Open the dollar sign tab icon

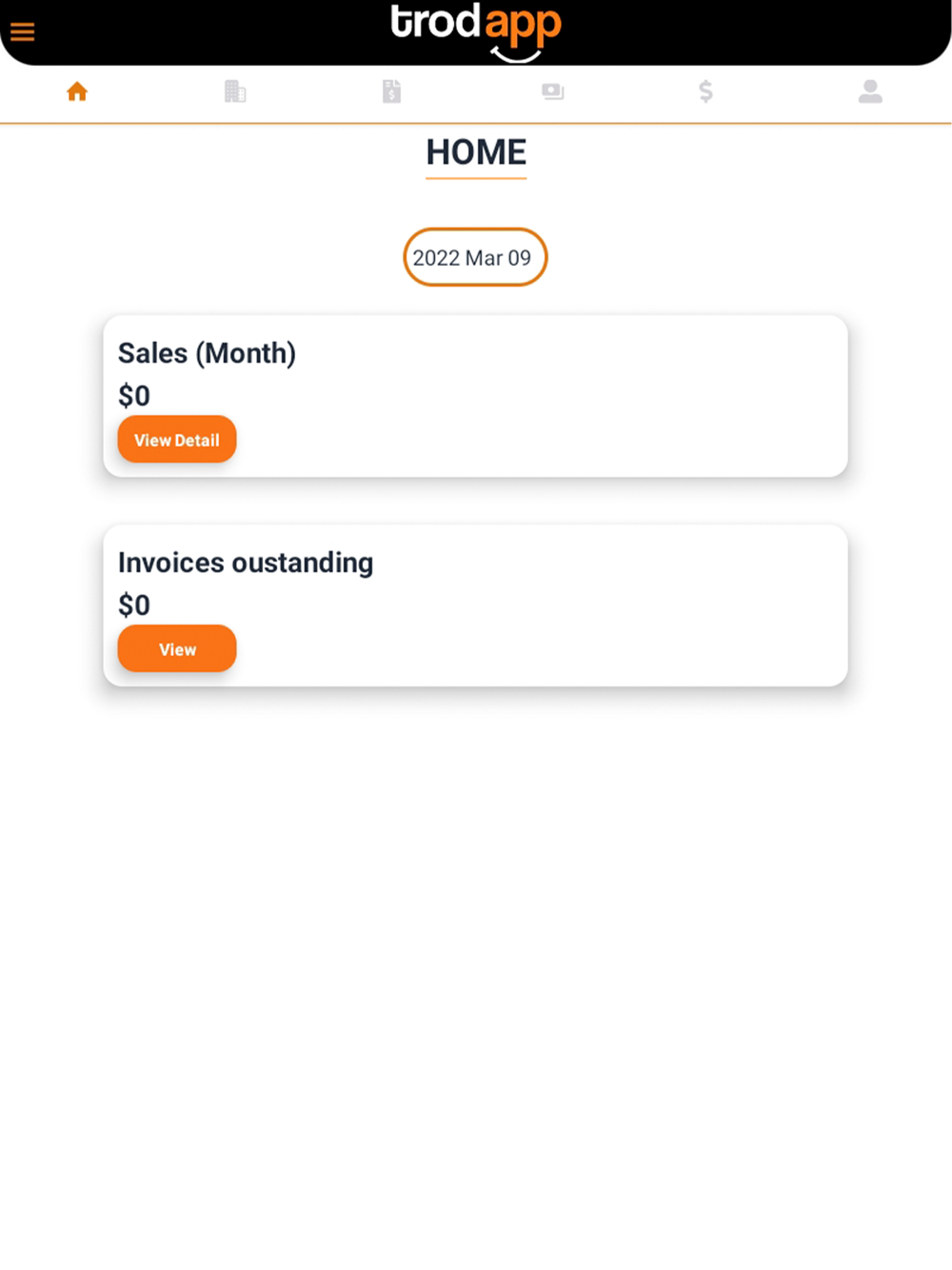(x=705, y=91)
